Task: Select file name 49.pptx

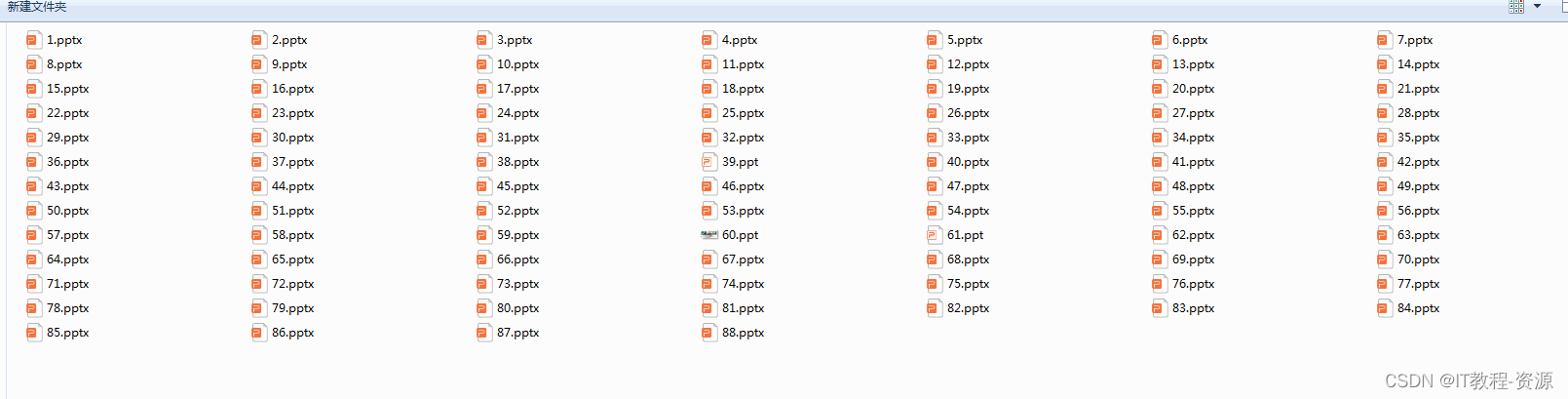Action: click(x=1419, y=186)
